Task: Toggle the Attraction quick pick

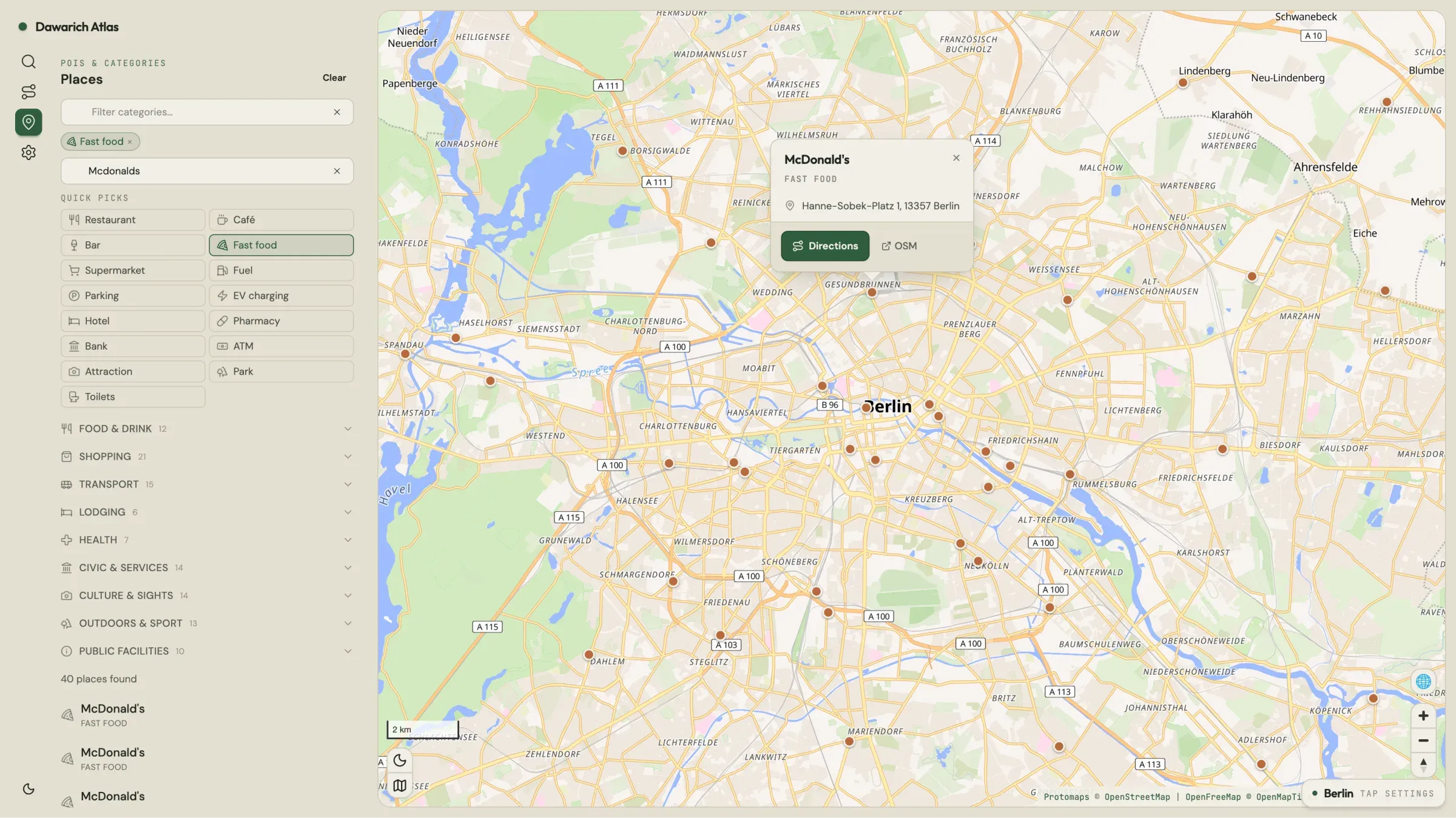Action: point(133,372)
